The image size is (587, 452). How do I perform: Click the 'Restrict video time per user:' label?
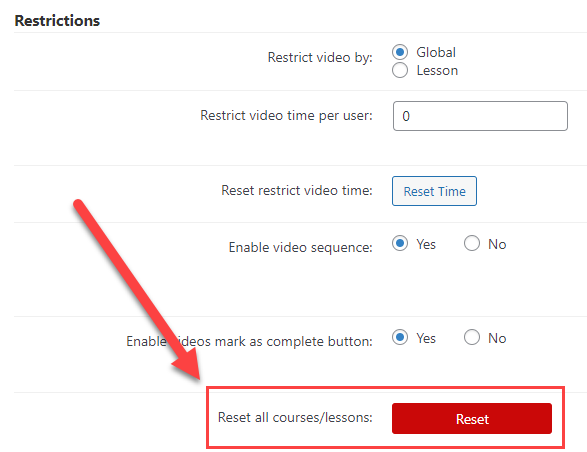286,115
